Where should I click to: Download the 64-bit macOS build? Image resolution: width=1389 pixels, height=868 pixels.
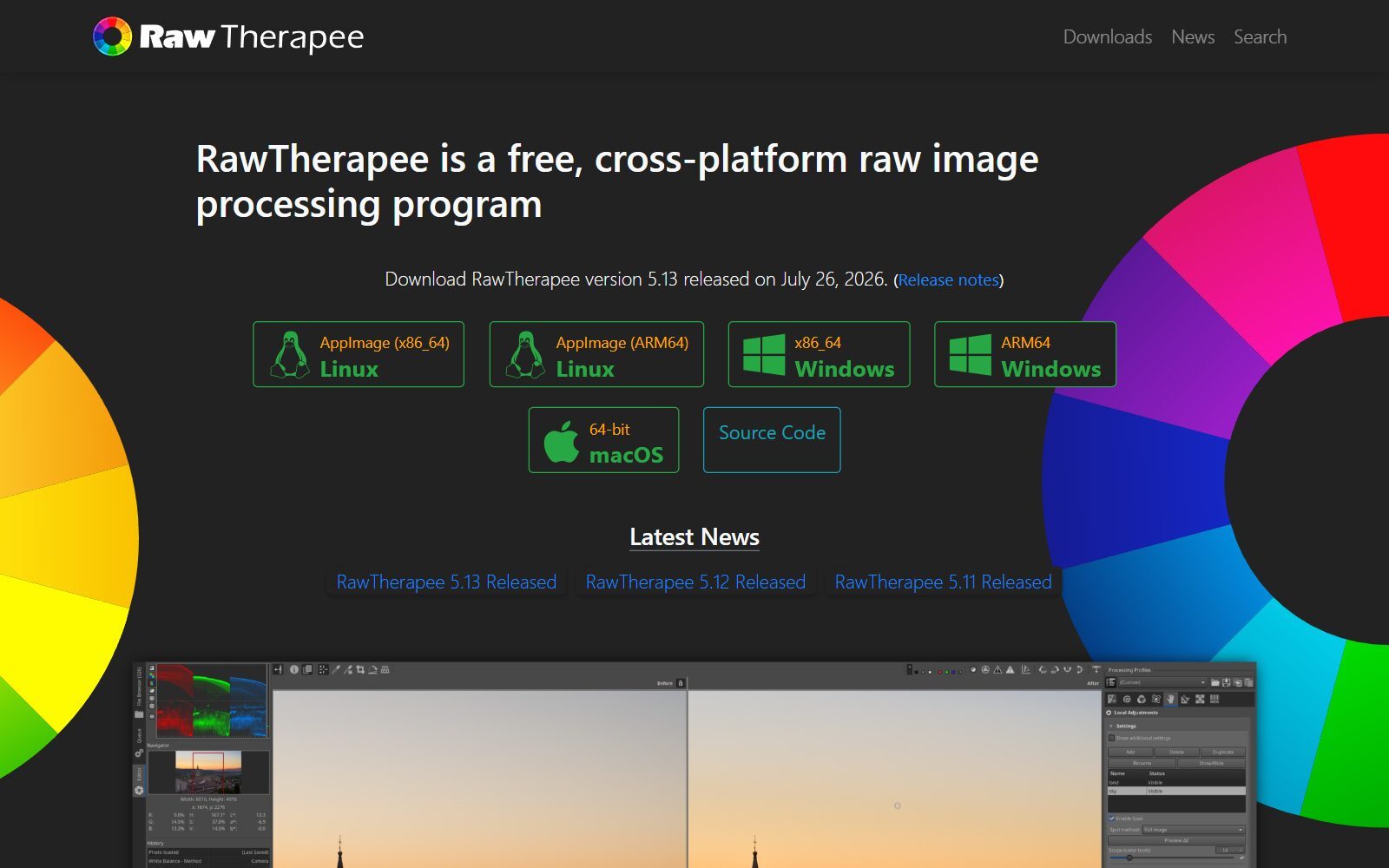(x=603, y=440)
